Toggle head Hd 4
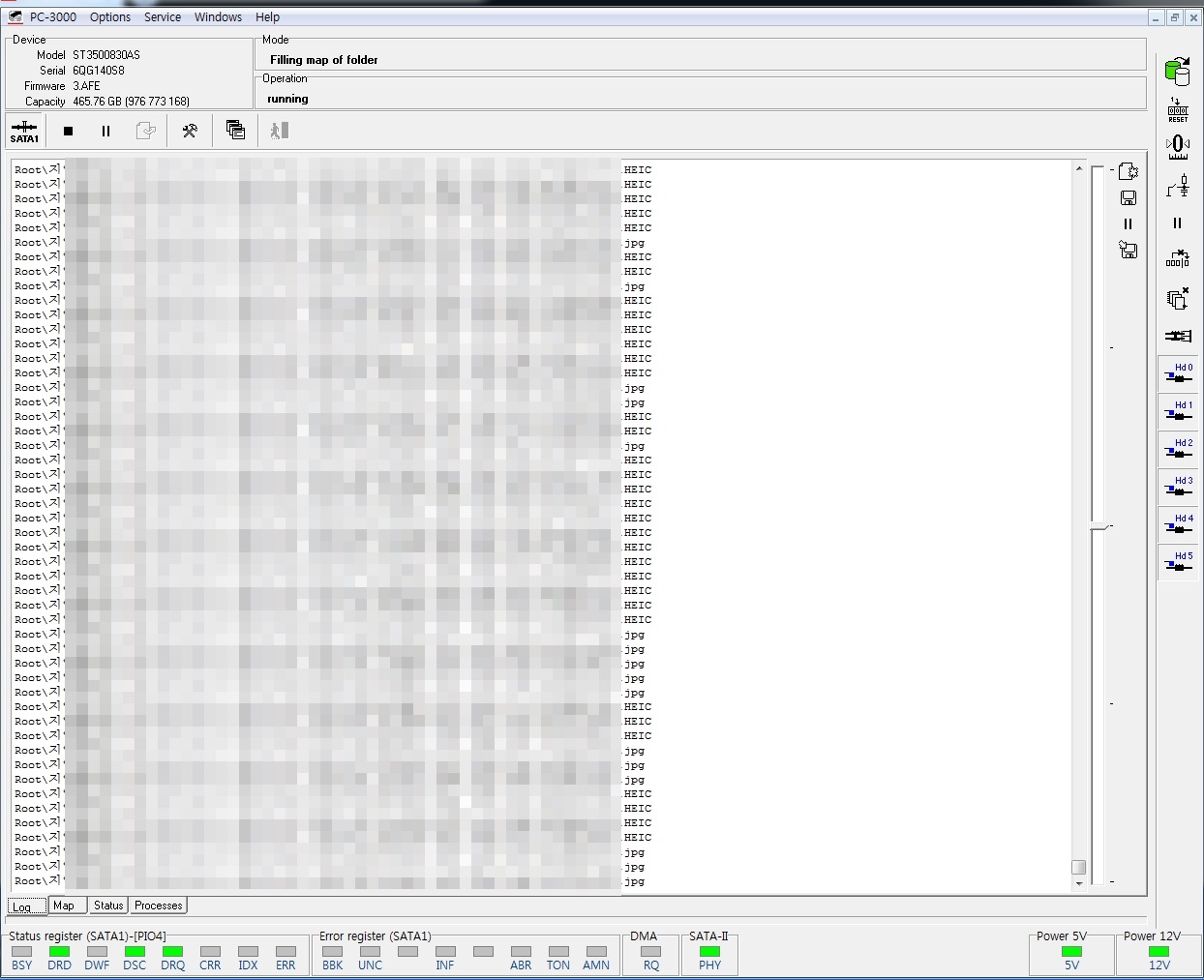 pyautogui.click(x=1178, y=524)
